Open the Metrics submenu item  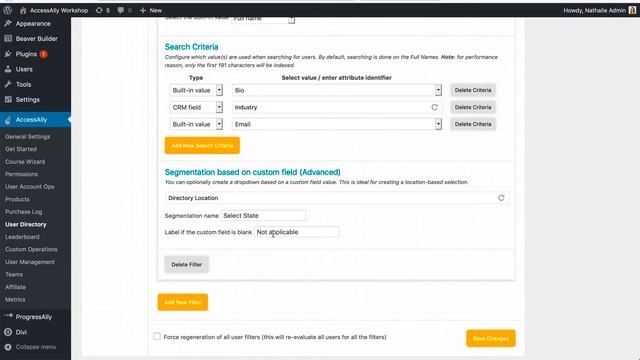click(15, 300)
